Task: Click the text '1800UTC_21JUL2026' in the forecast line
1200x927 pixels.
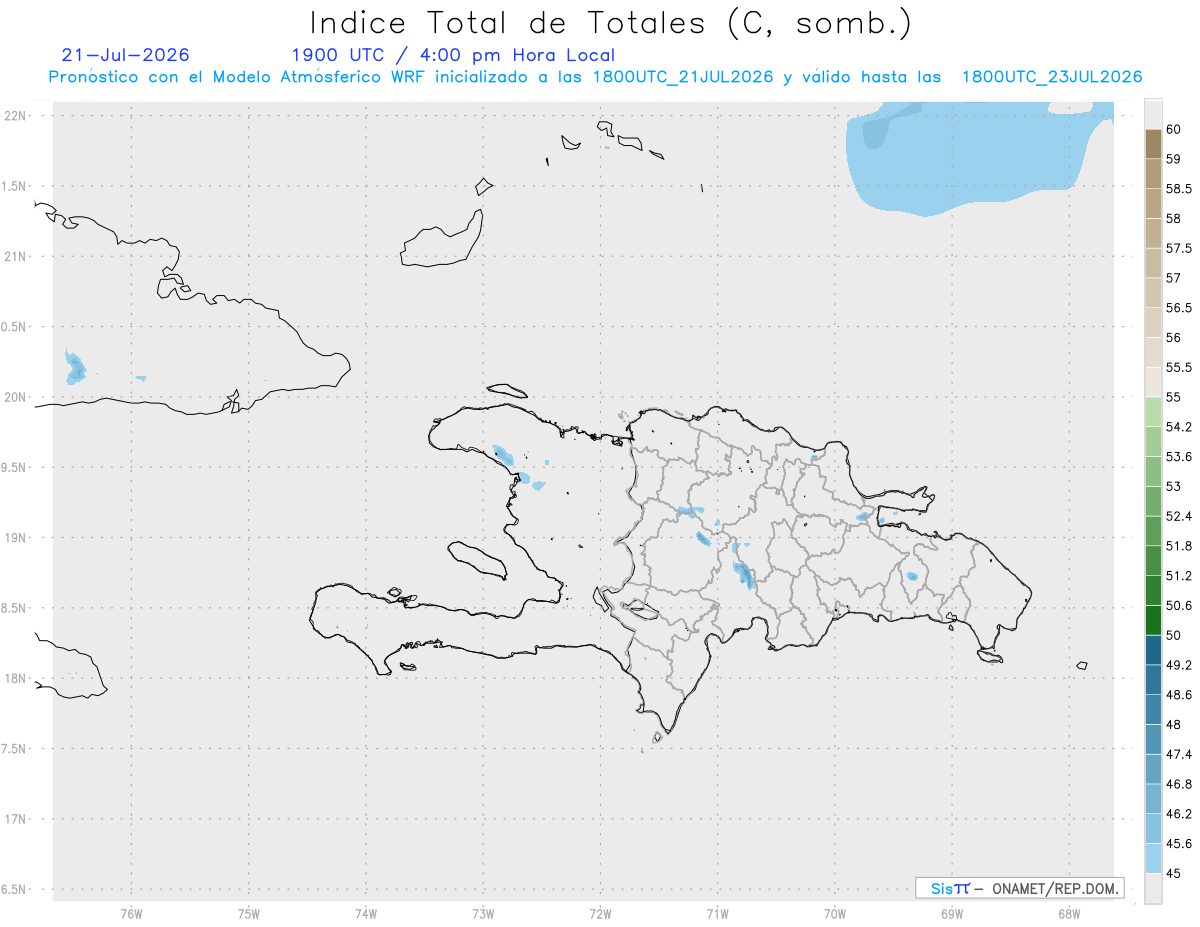Action: coord(683,77)
